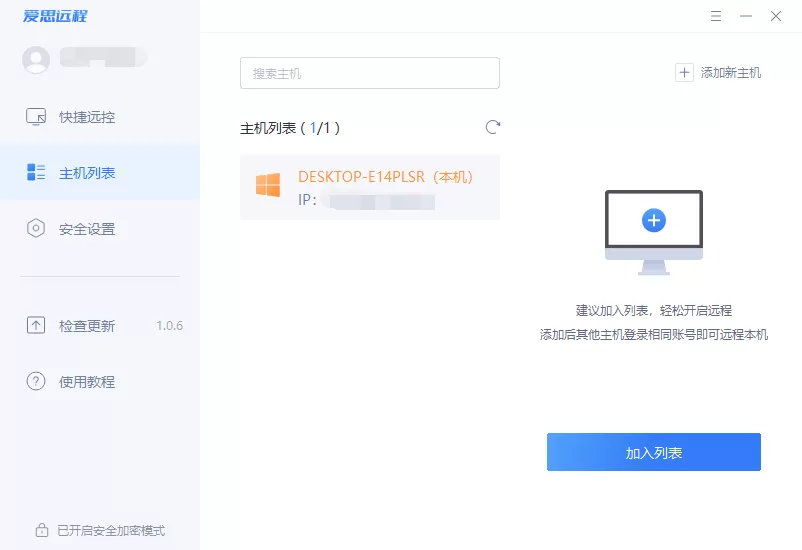802x550 pixels.
Task: Click the lock icon beside 已开启安全加密模式
Action: [42, 530]
